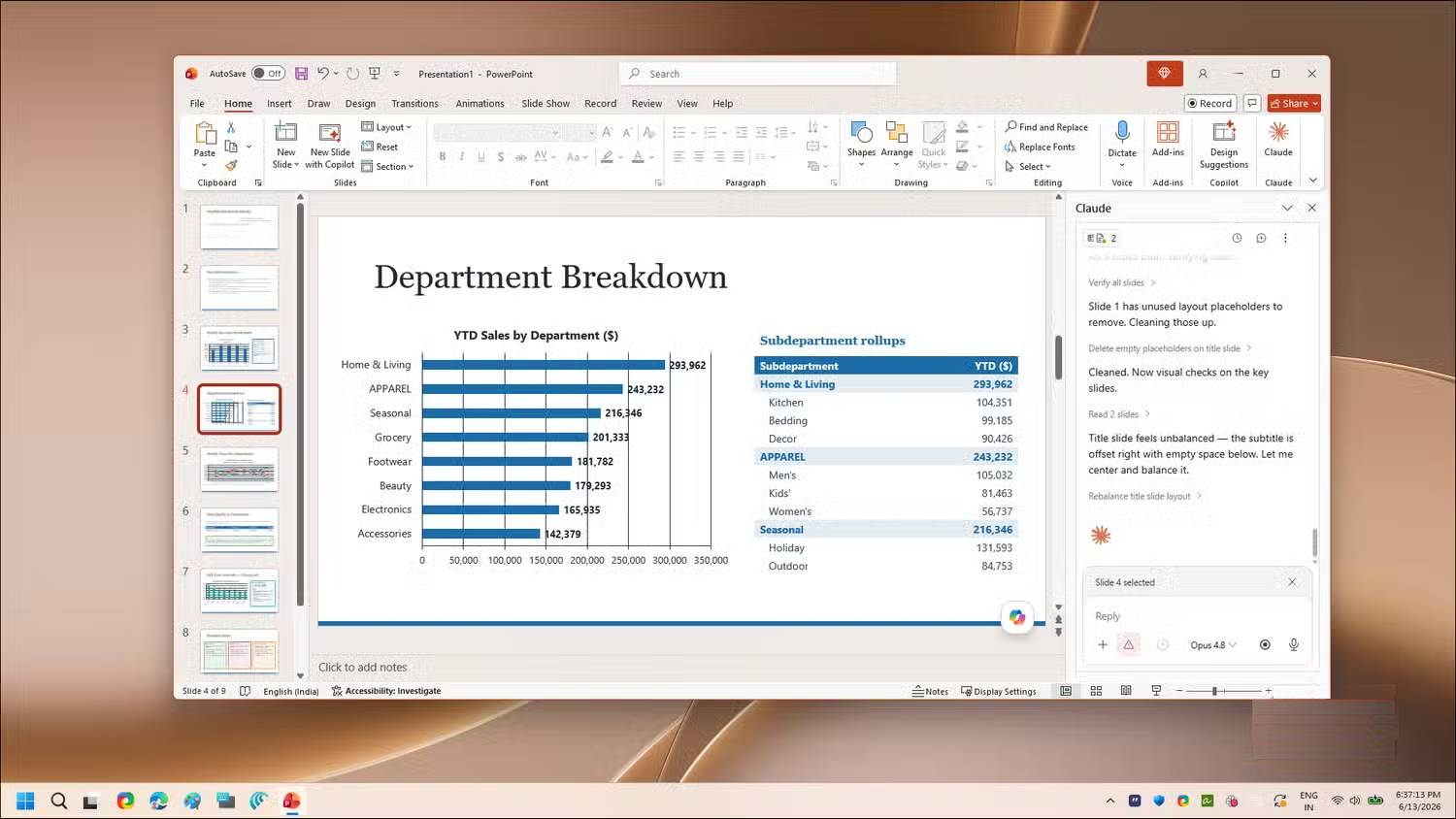Click the slide editor vertical scrollbar
This screenshot has height=819, width=1456.
(x=1058, y=357)
